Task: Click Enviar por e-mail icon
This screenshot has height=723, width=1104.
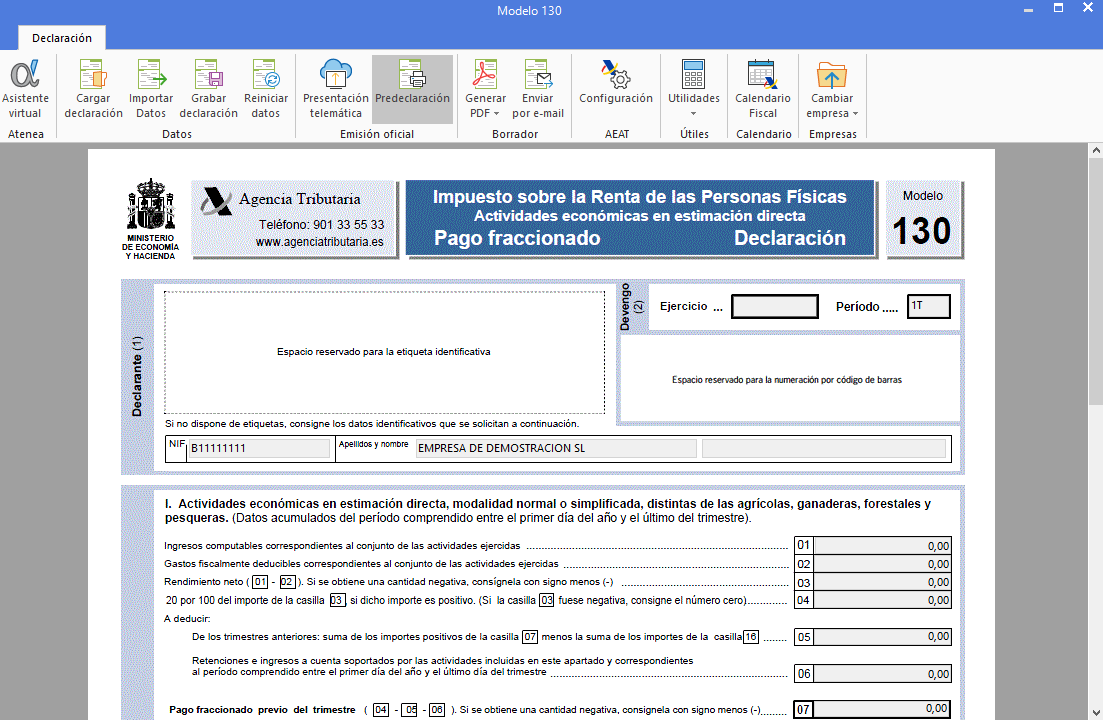Action: pos(538,73)
